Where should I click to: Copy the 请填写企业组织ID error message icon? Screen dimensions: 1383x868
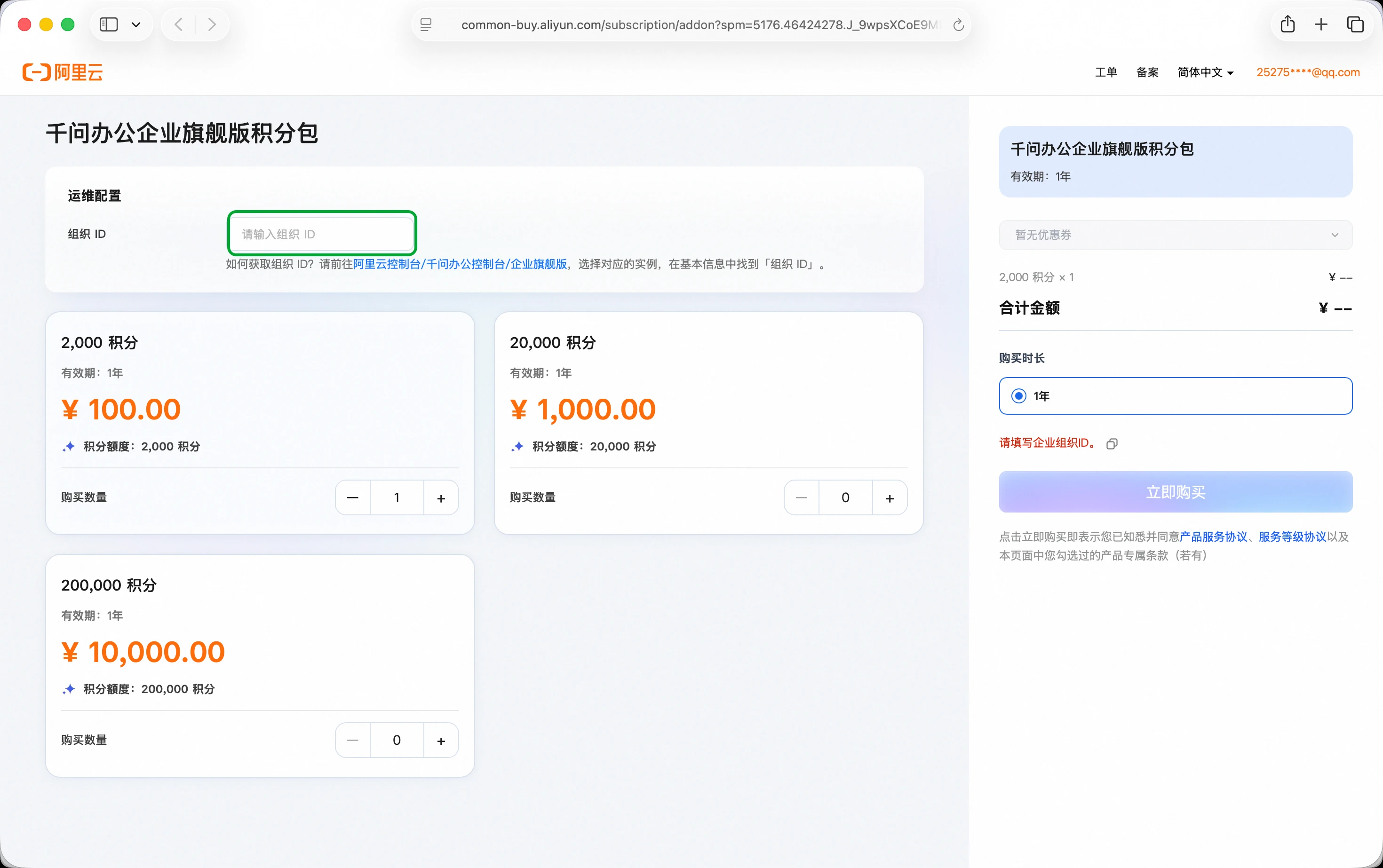point(1112,444)
